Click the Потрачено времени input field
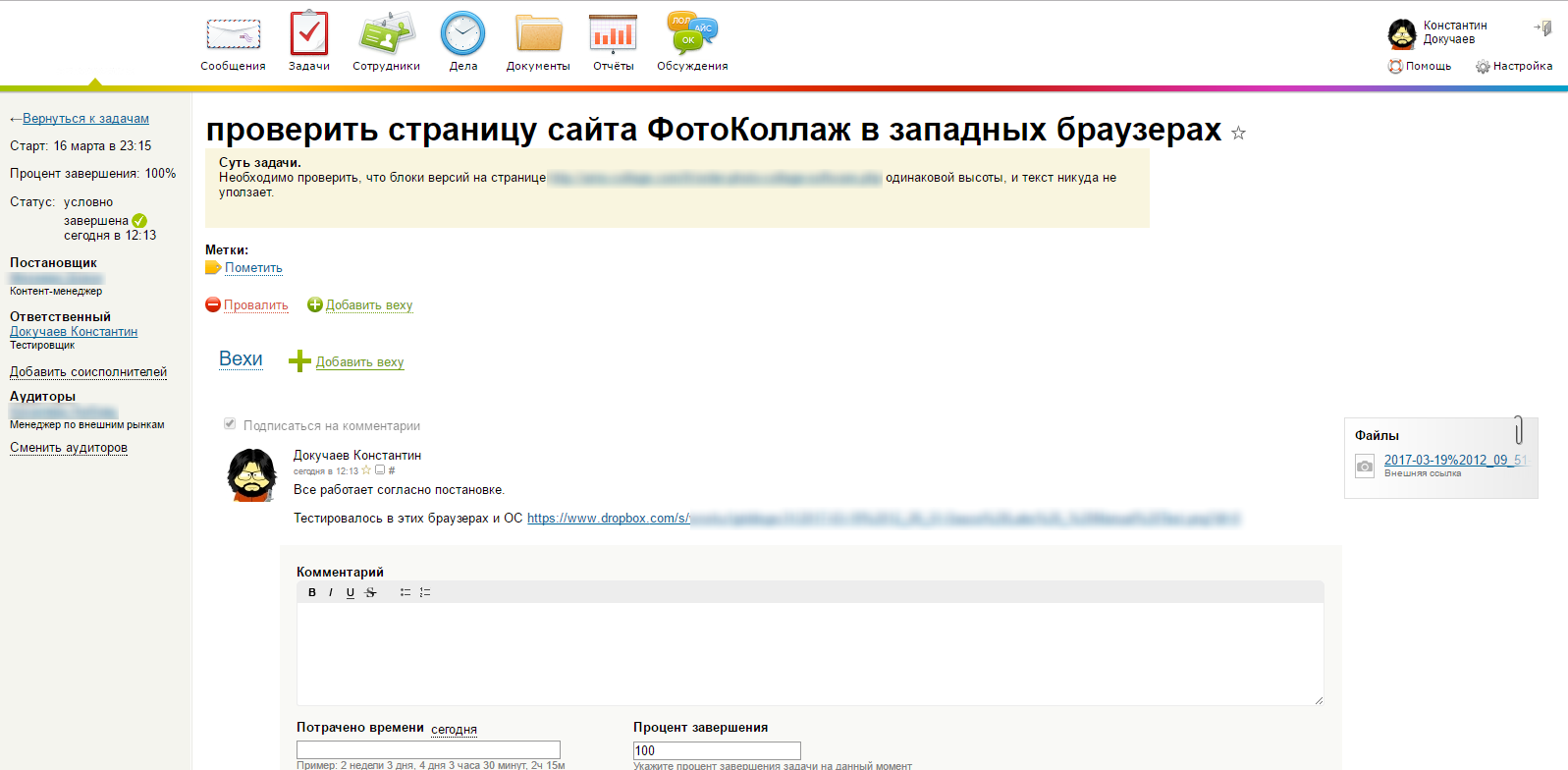Viewport: 1568px width, 770px height. click(428, 750)
